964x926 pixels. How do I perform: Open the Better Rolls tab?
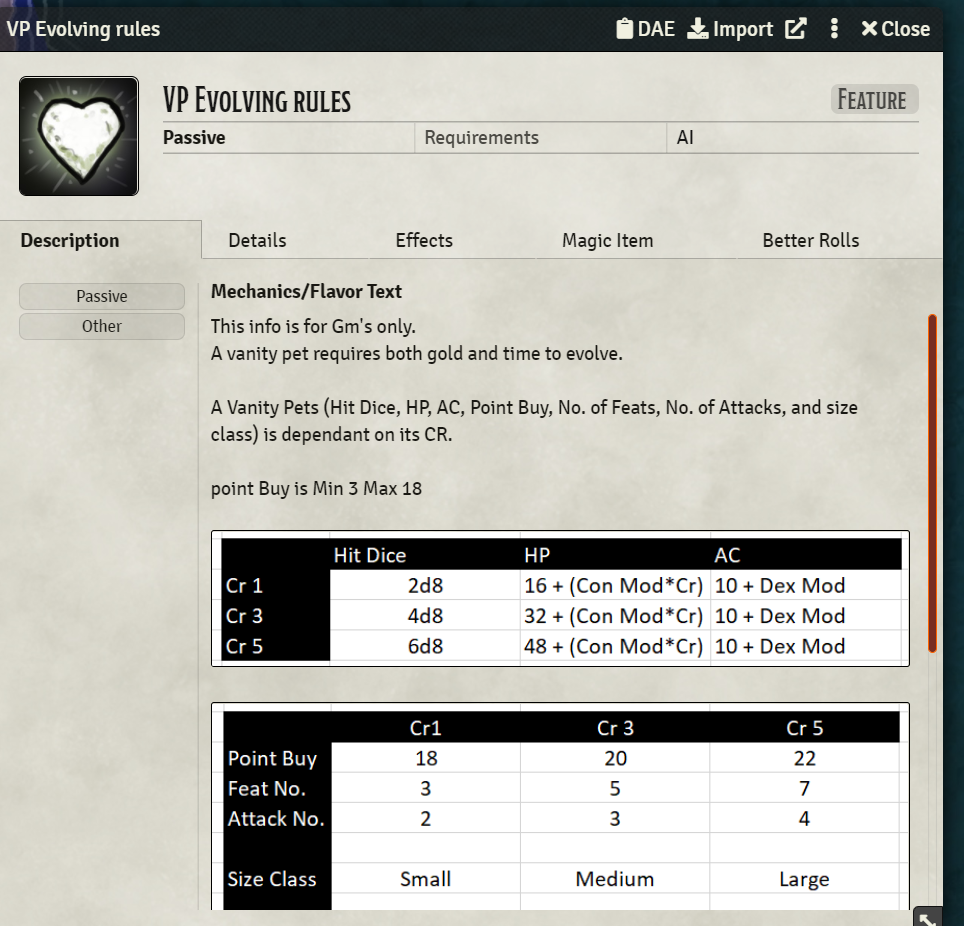coord(810,240)
